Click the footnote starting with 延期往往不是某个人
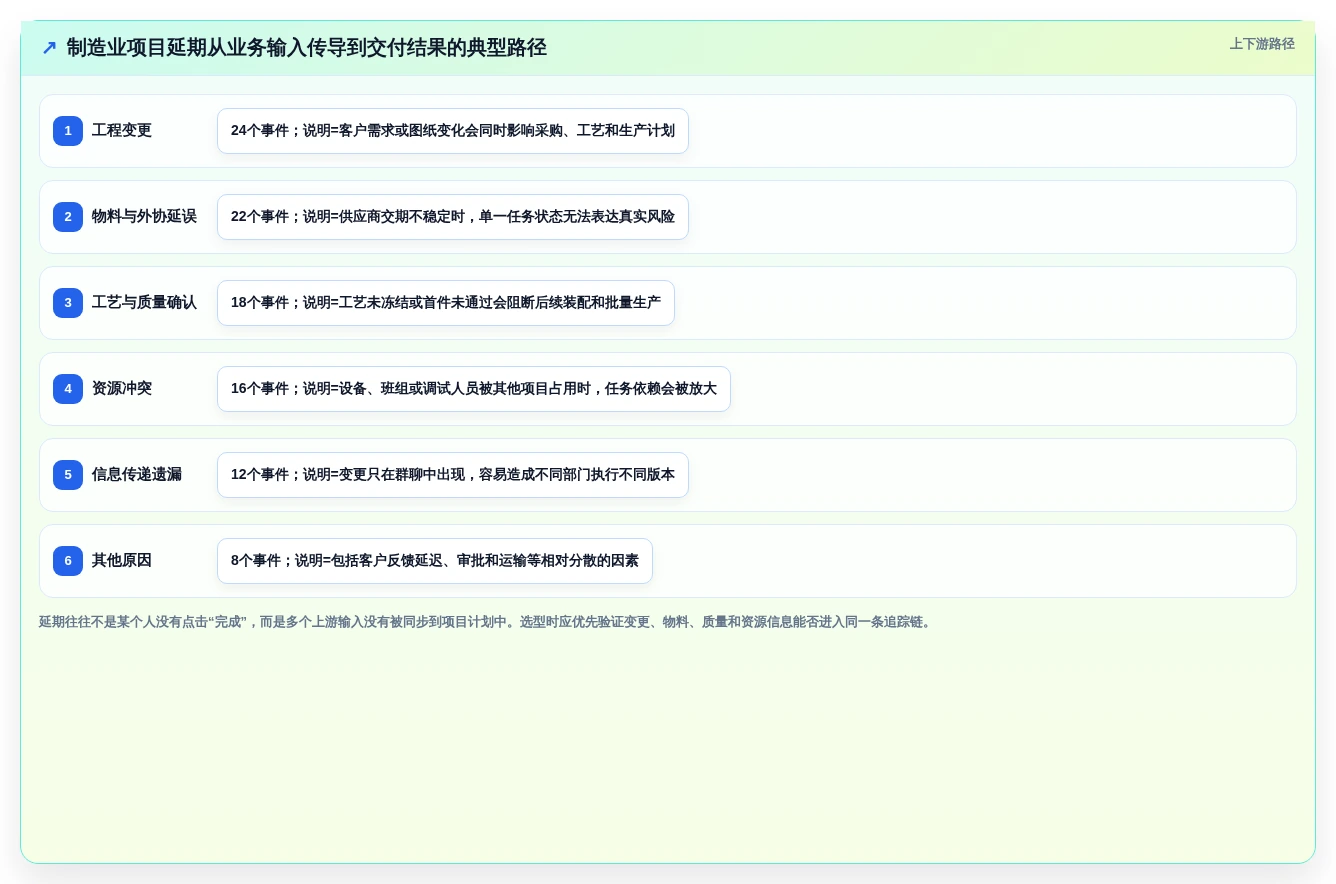 point(487,622)
